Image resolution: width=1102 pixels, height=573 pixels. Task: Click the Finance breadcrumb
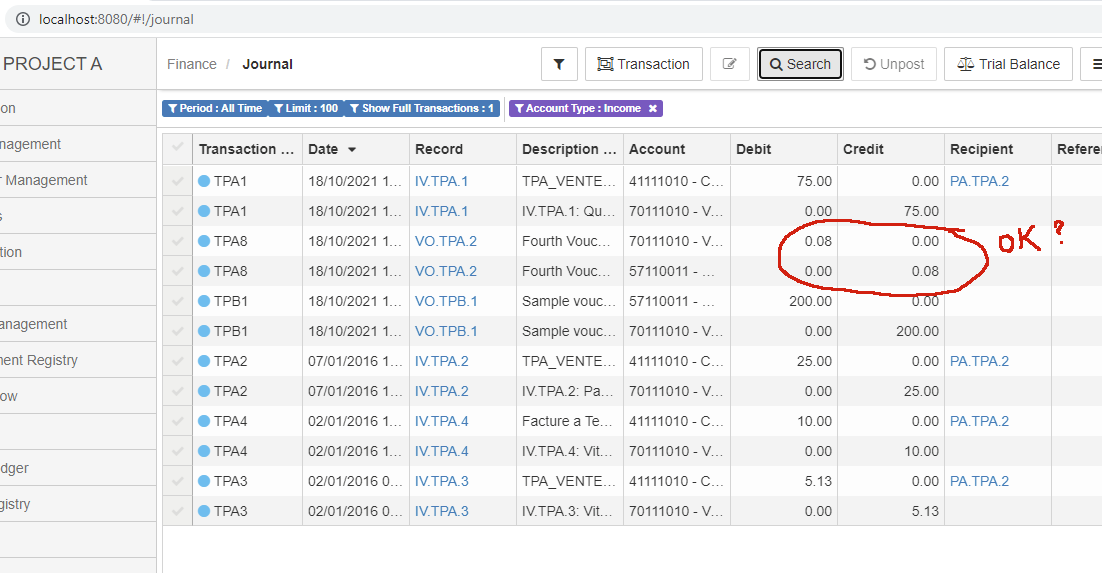[192, 64]
